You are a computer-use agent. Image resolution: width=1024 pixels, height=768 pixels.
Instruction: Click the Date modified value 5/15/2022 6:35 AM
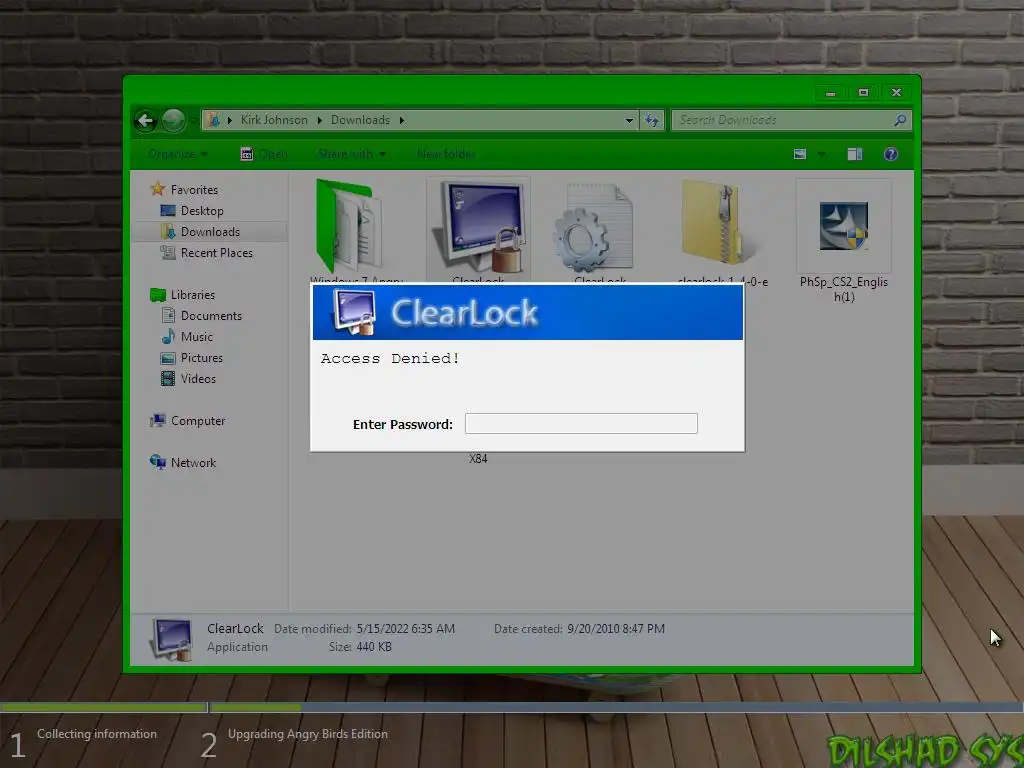[x=406, y=629]
